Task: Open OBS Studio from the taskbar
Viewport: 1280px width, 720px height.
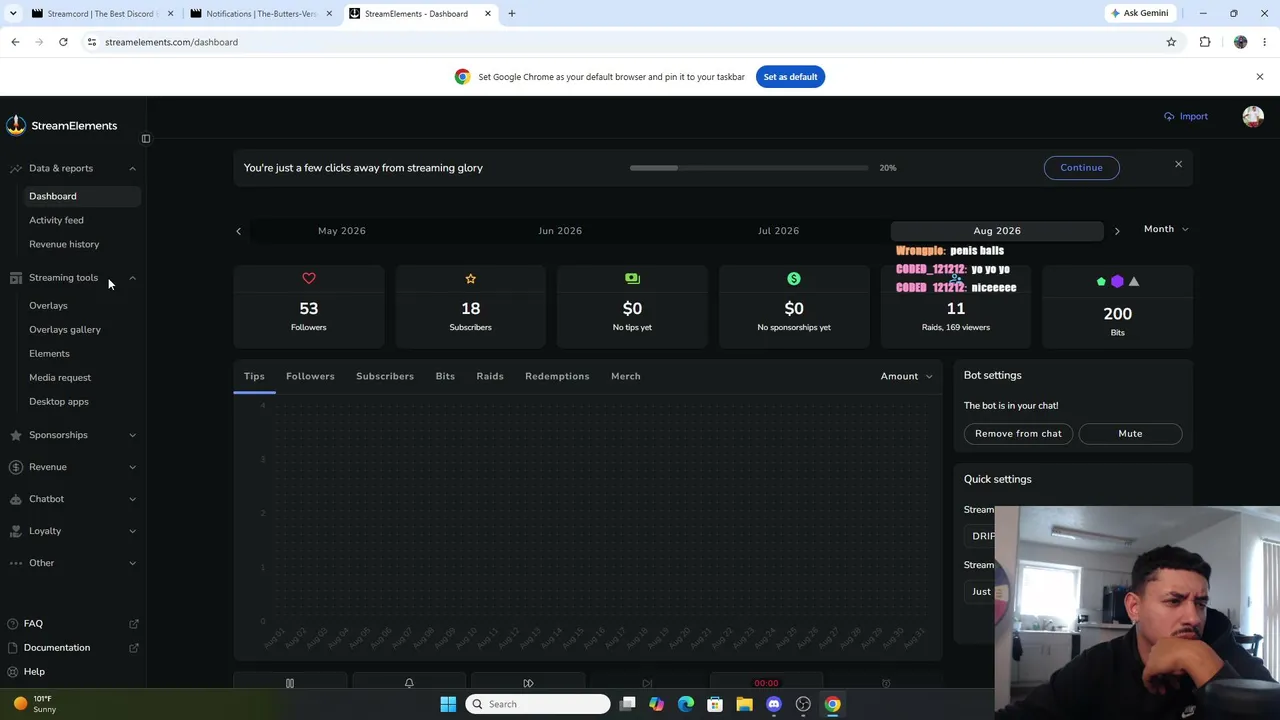Action: [803, 704]
